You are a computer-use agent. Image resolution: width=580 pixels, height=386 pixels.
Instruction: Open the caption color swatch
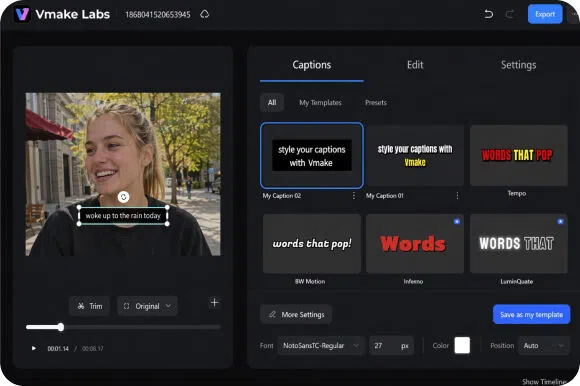tap(462, 345)
